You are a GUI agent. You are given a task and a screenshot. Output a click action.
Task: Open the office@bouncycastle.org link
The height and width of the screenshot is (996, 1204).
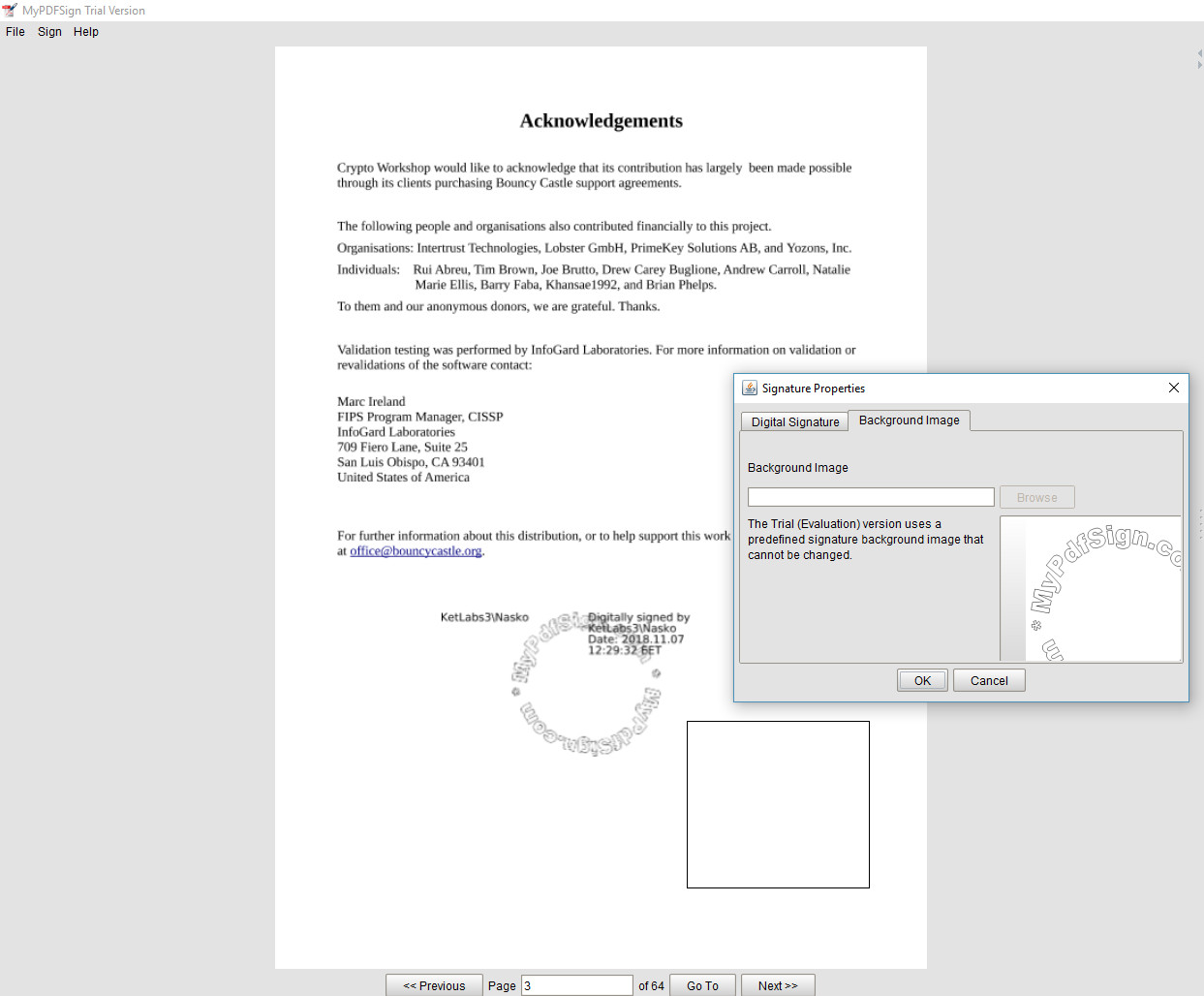pos(416,551)
